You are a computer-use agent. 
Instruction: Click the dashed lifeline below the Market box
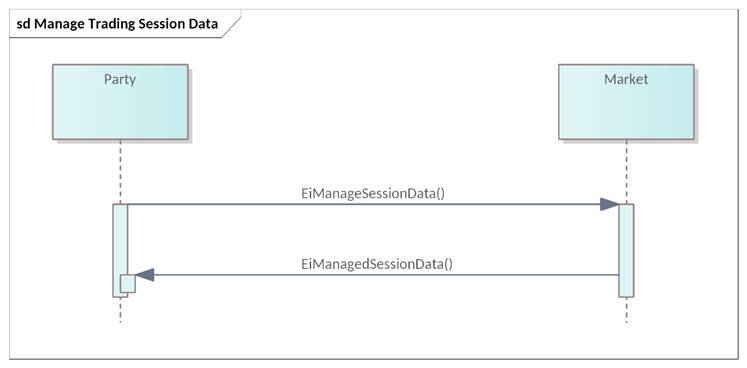click(626, 172)
